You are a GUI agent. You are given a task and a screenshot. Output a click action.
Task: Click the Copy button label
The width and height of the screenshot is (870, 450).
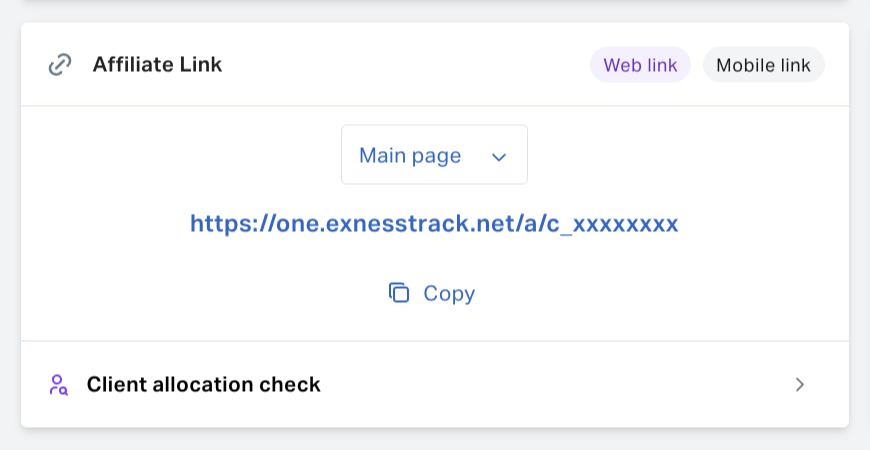coord(449,294)
